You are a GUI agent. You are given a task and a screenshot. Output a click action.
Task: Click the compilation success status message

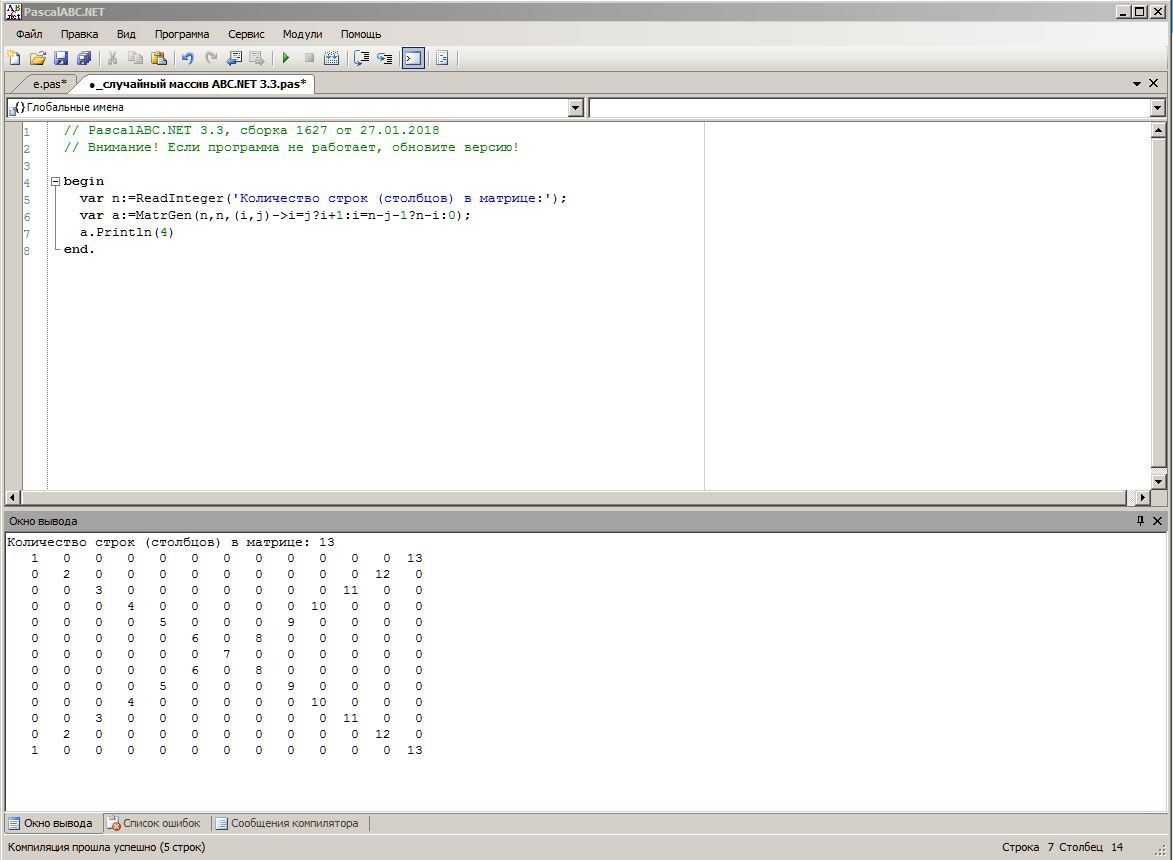106,847
